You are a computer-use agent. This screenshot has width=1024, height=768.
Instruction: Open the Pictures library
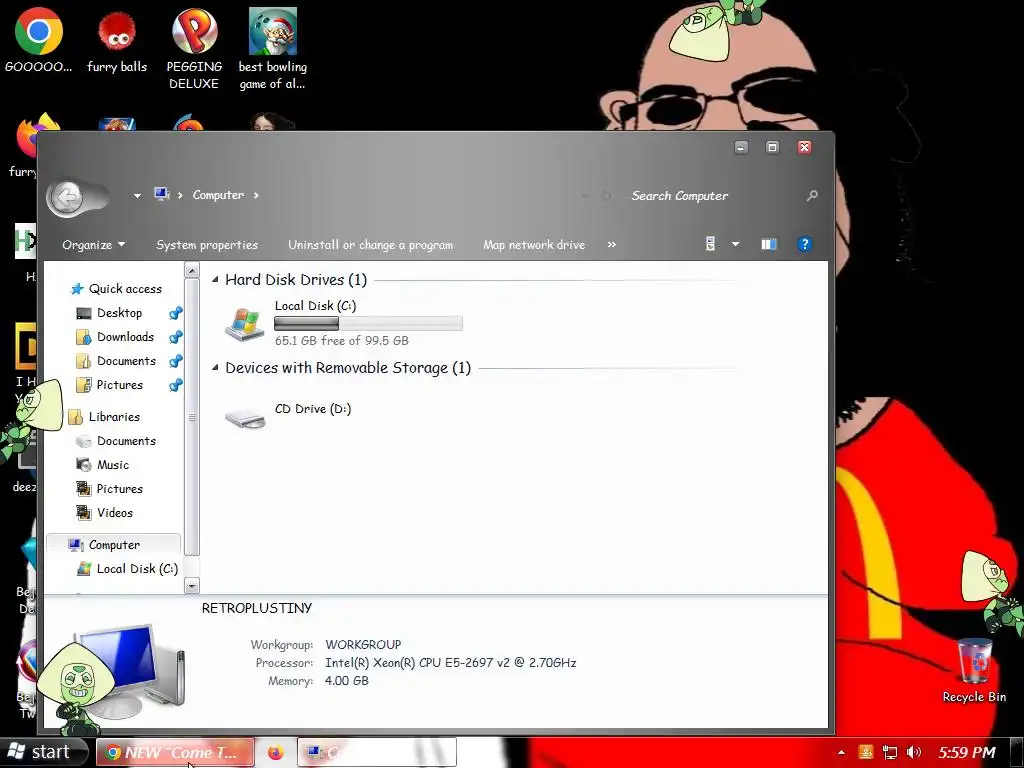click(x=110, y=489)
